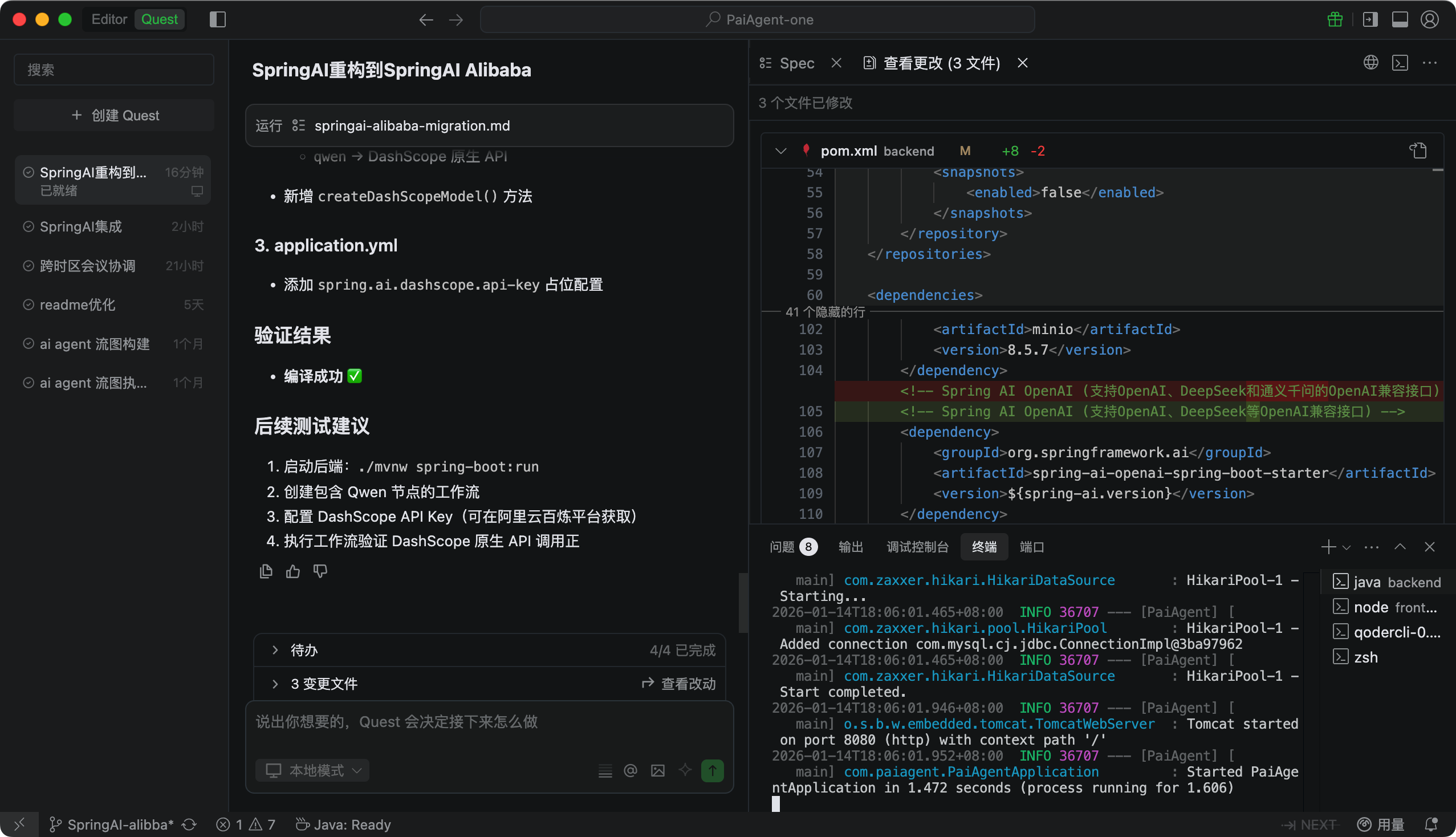Viewport: 1456px width, 837px height.
Task: Click the thumbs down feedback icon
Action: click(x=320, y=571)
